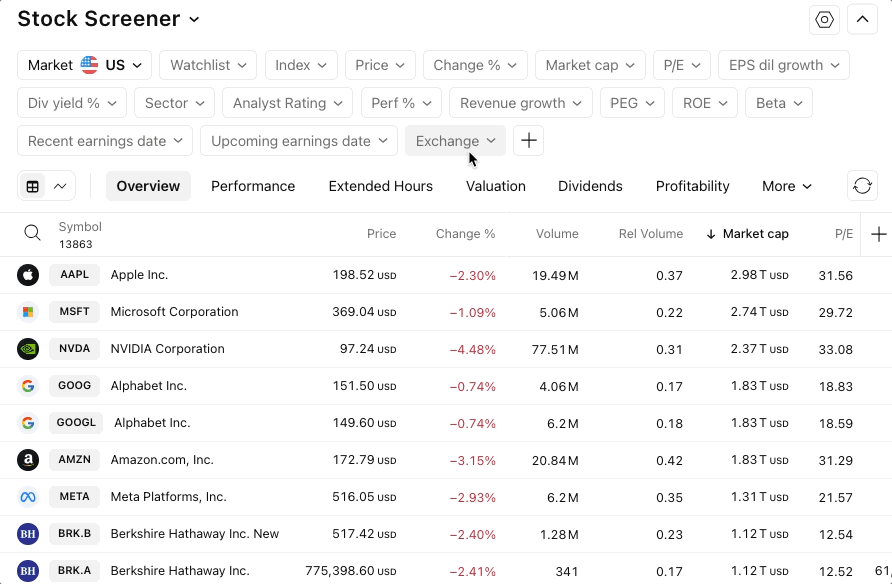892x584 pixels.
Task: Open the Index filter dropdown
Action: point(302,65)
